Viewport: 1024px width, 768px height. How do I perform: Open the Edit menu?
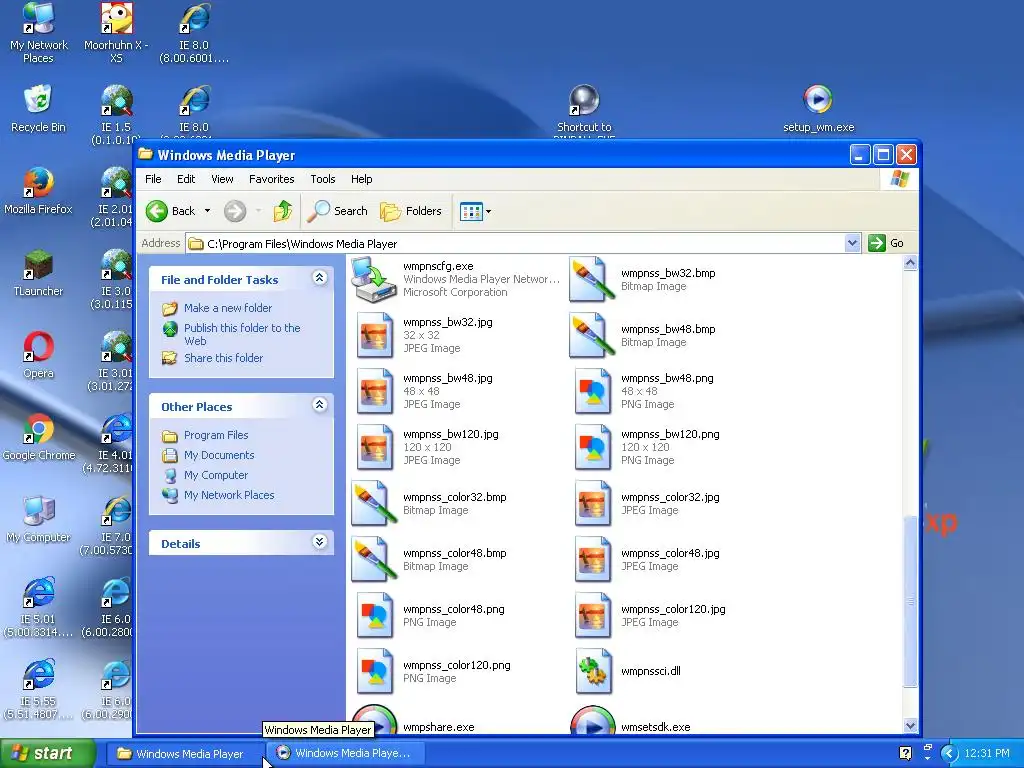coord(186,179)
